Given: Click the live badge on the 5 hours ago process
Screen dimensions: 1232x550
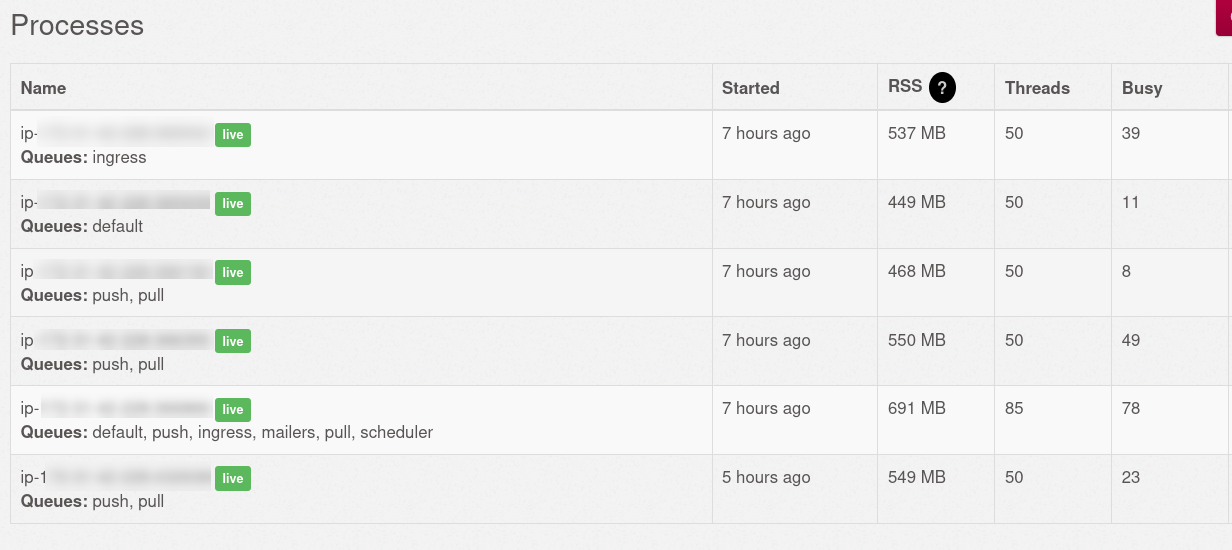Looking at the screenshot, I should pos(233,478).
